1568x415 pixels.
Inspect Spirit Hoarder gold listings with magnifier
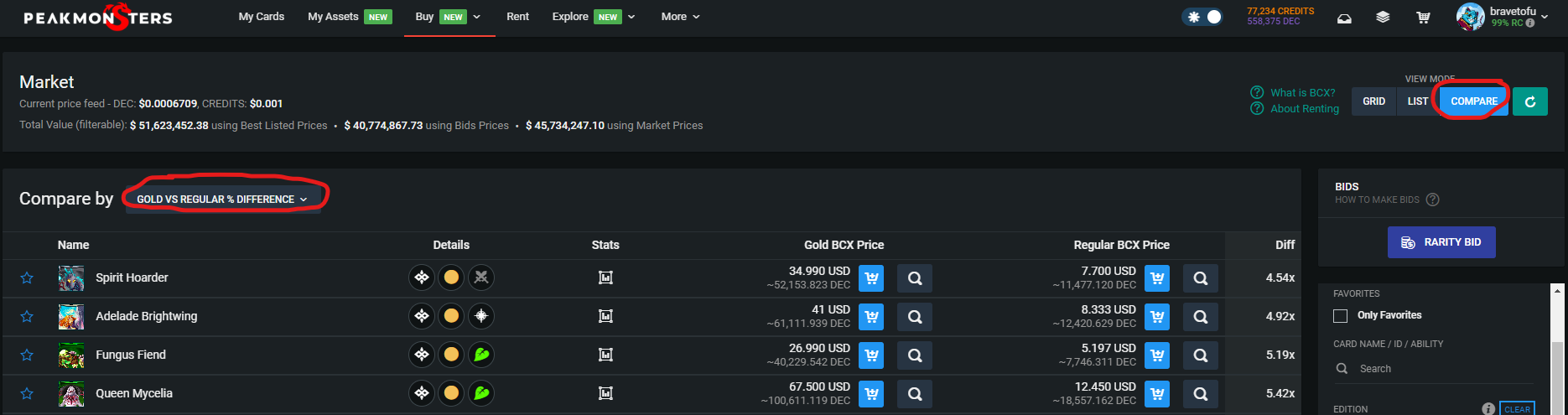tap(915, 278)
